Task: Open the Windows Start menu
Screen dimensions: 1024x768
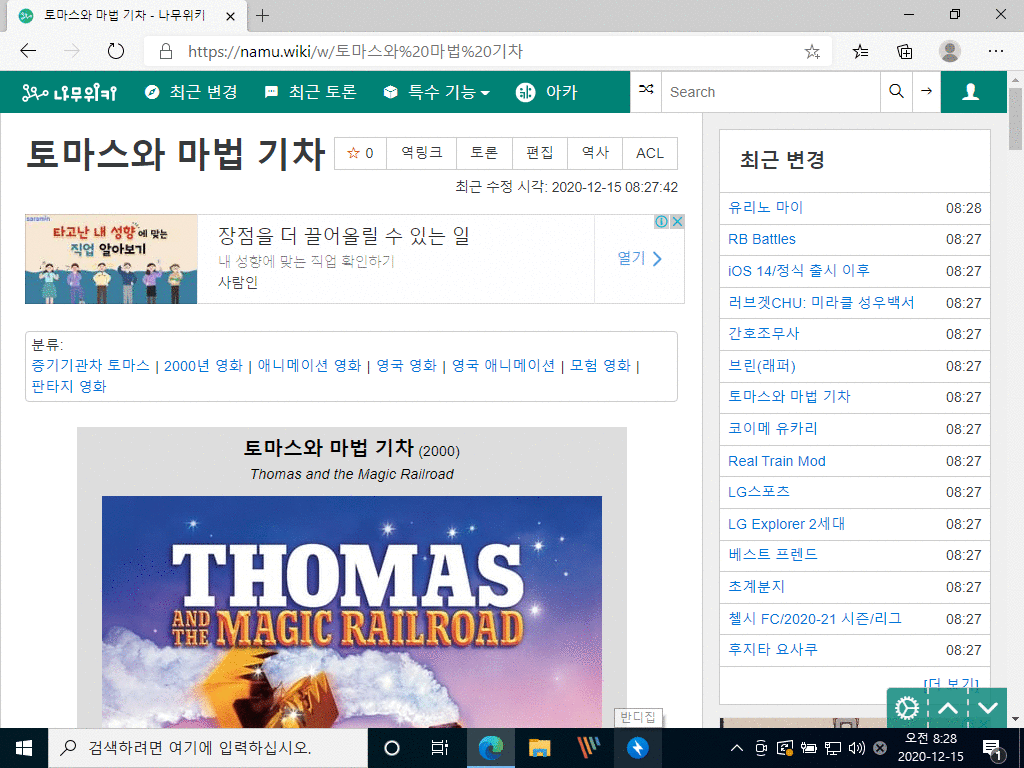Action: 24,748
